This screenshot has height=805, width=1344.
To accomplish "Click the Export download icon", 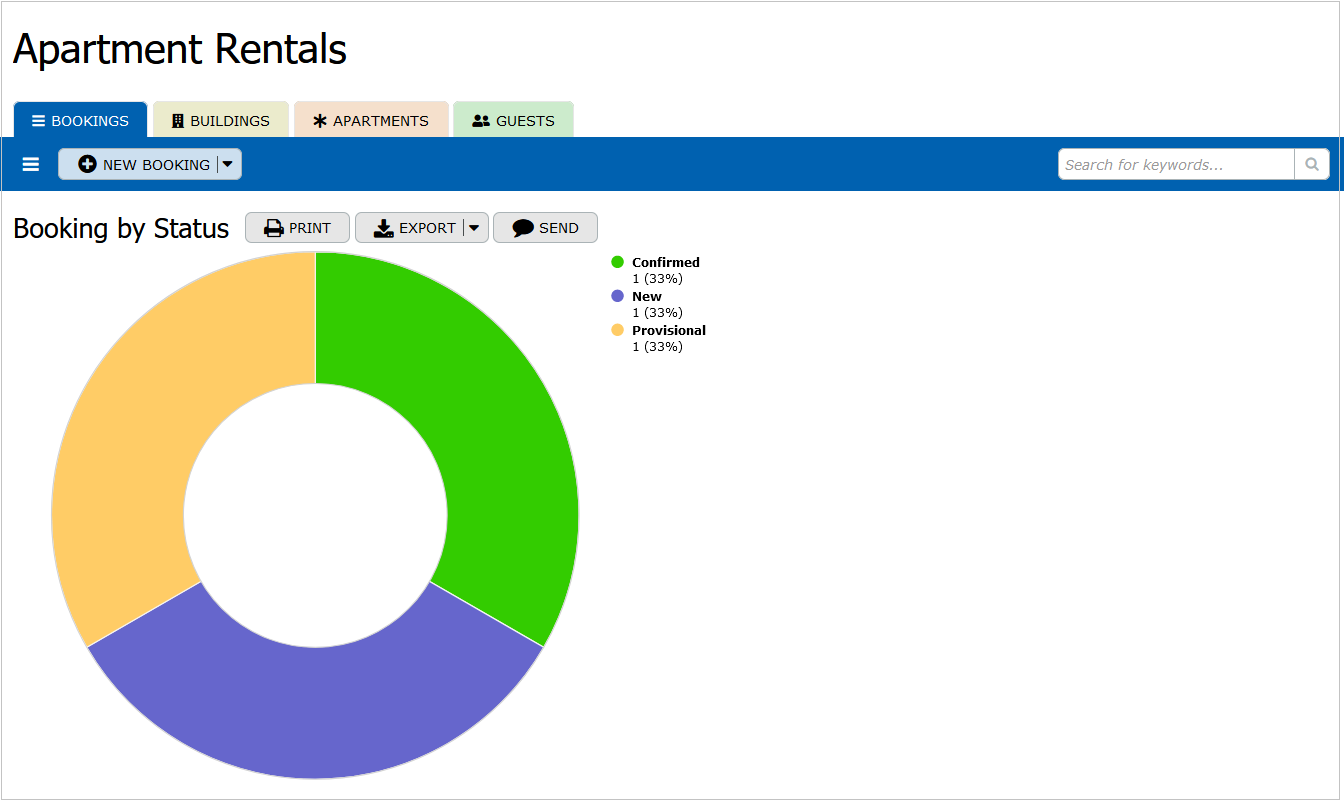I will pyautogui.click(x=384, y=228).
